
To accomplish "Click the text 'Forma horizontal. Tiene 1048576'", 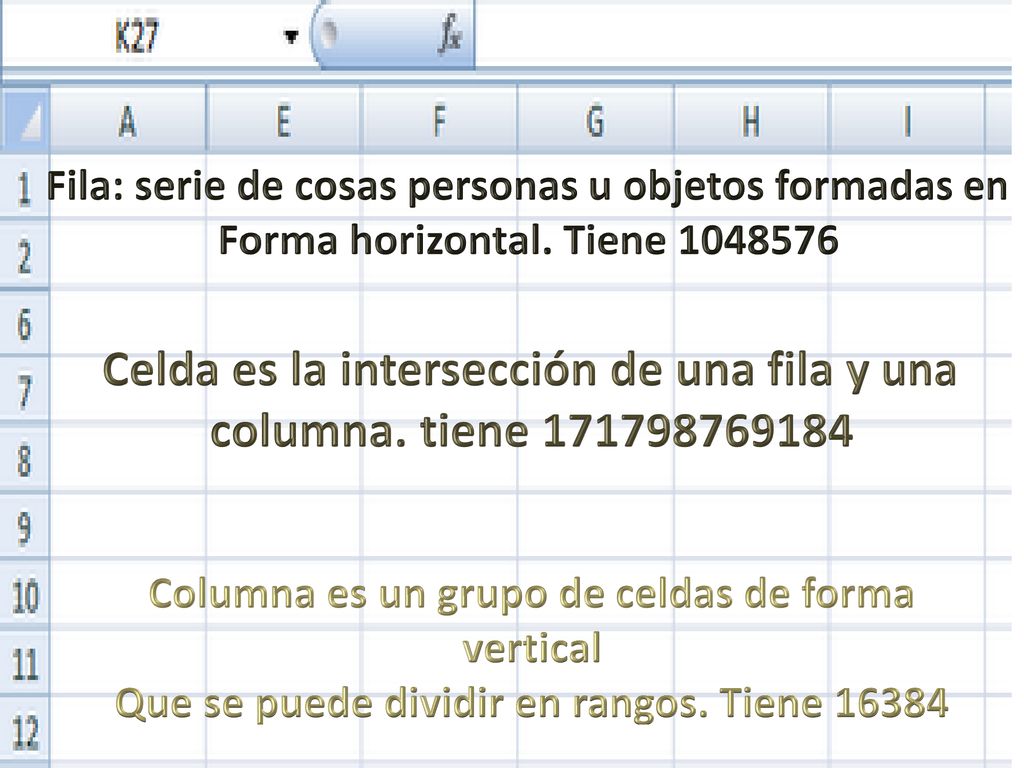I will [x=528, y=240].
